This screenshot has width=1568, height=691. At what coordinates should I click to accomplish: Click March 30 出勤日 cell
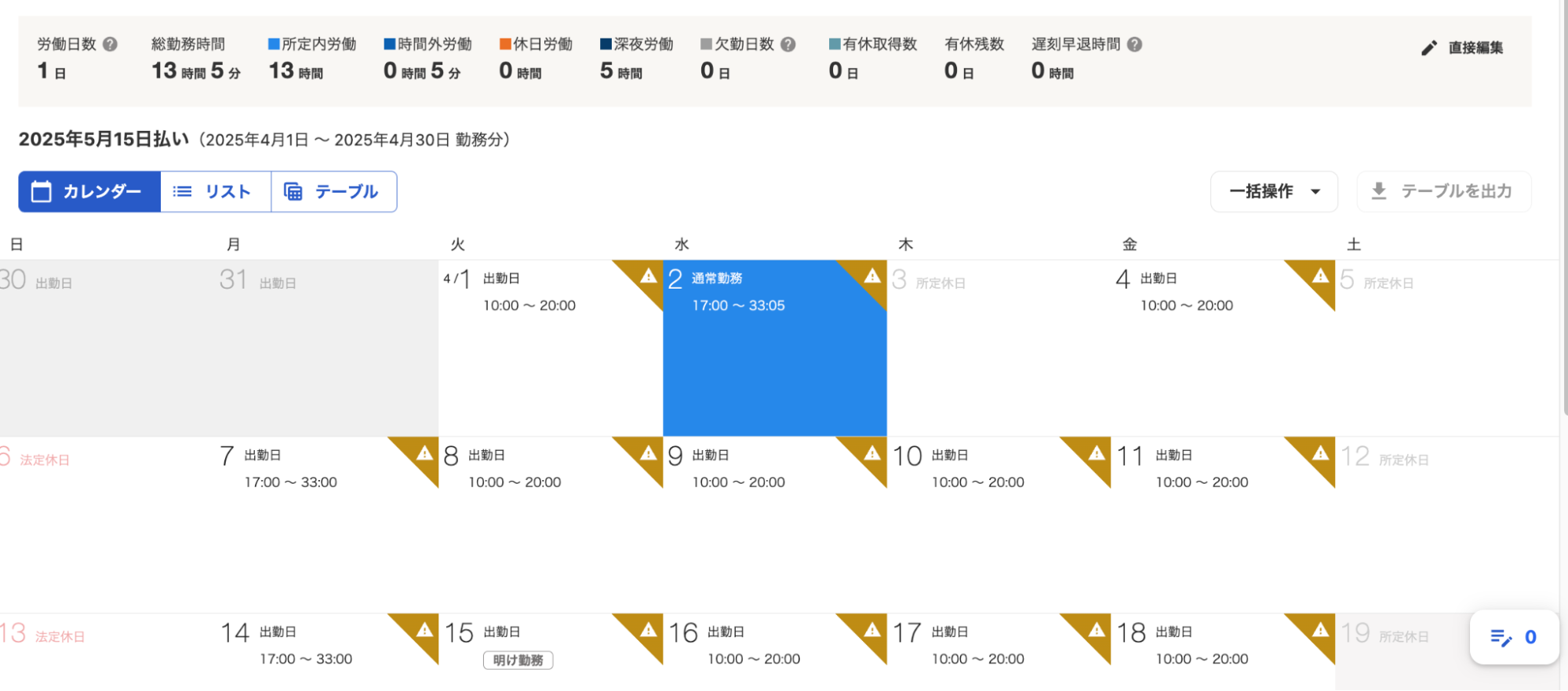pos(107,348)
